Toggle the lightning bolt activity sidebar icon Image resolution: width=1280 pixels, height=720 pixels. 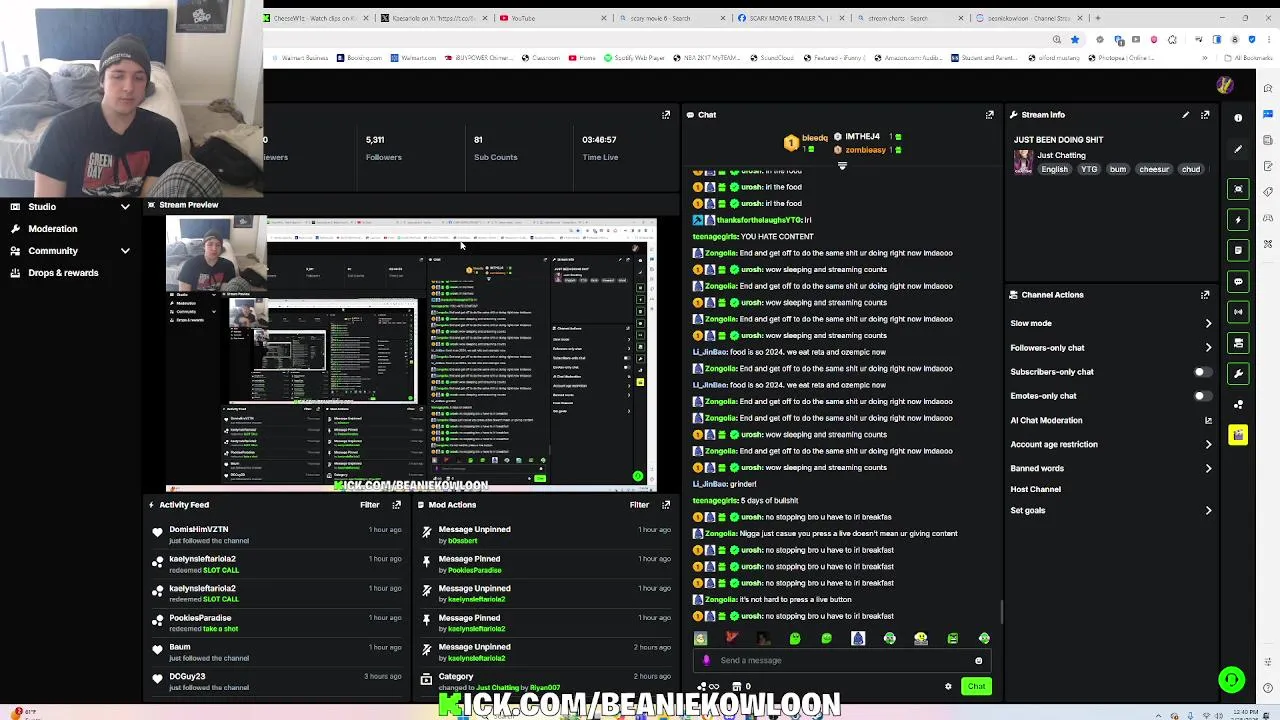click(x=1238, y=220)
